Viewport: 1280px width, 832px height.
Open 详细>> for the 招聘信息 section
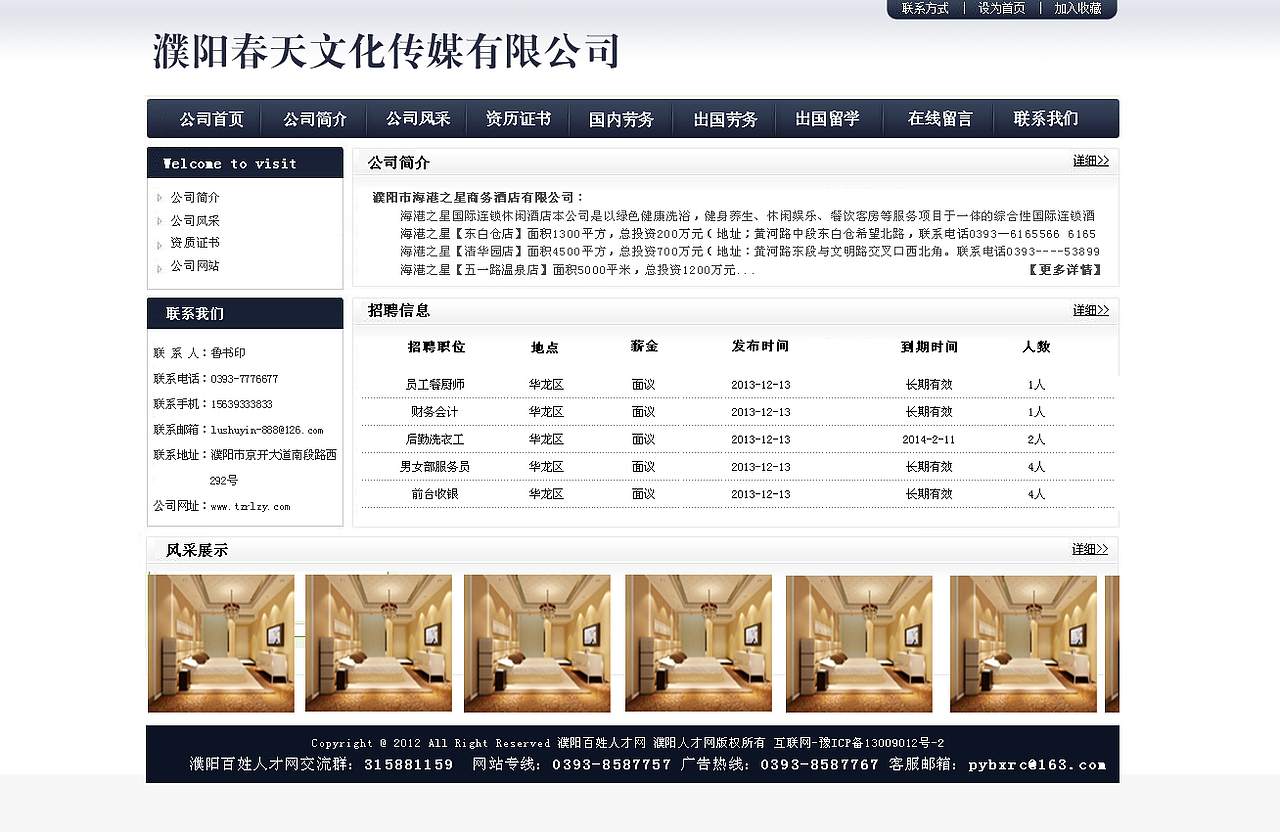[1089, 310]
